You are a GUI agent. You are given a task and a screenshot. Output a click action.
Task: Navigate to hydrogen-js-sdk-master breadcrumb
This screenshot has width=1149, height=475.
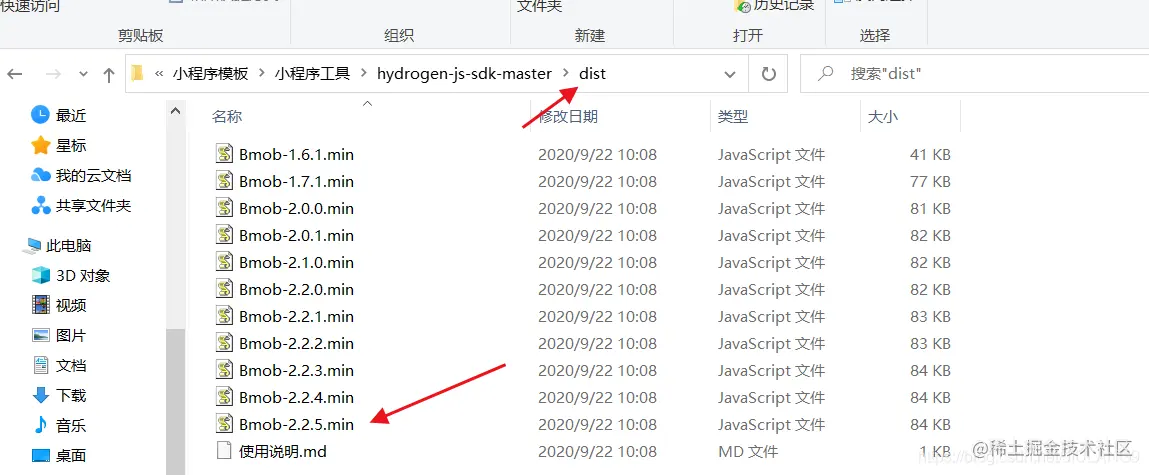point(465,74)
